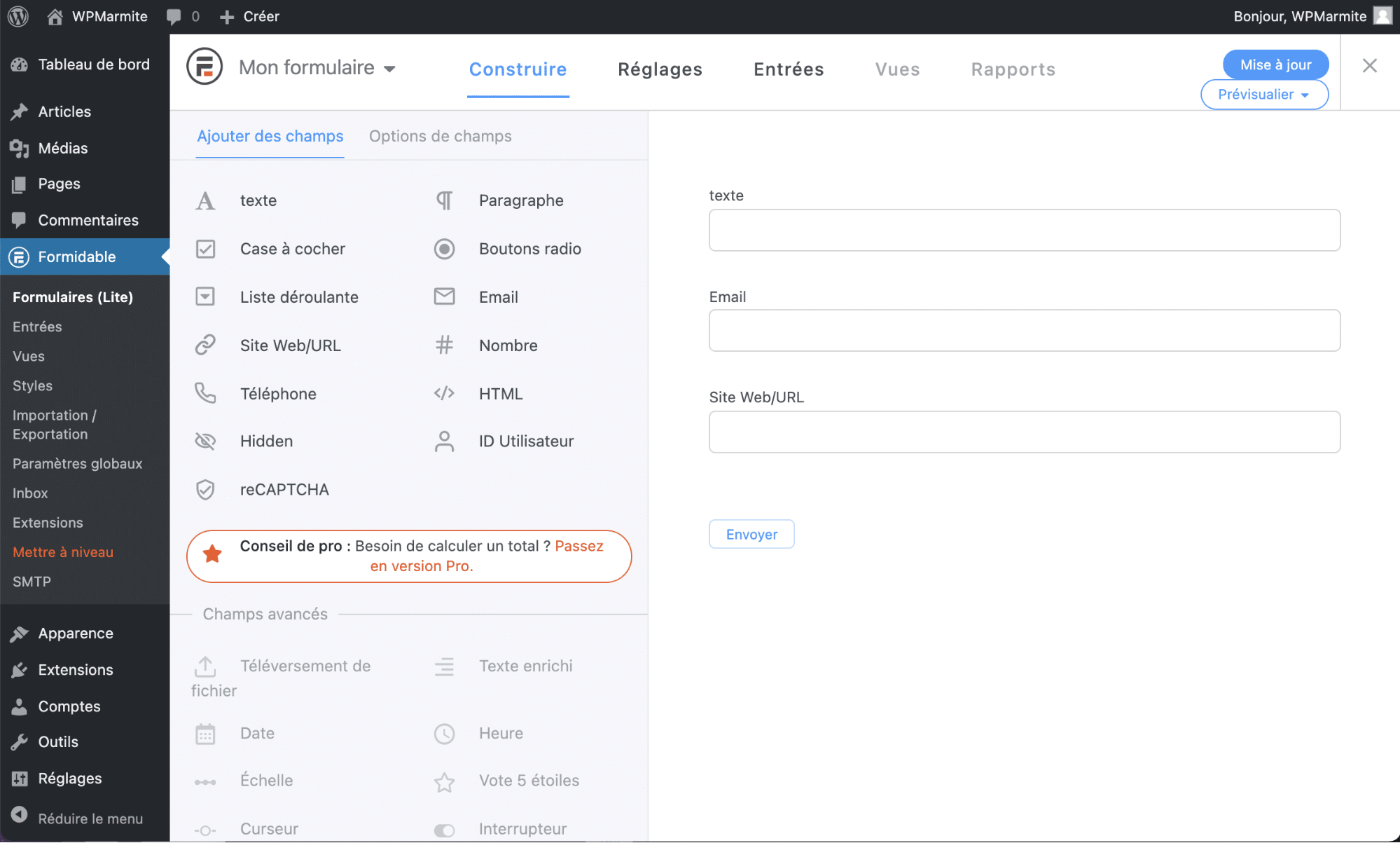Add a Site Web/URL field
This screenshot has width=1400, height=843.
[x=291, y=345]
